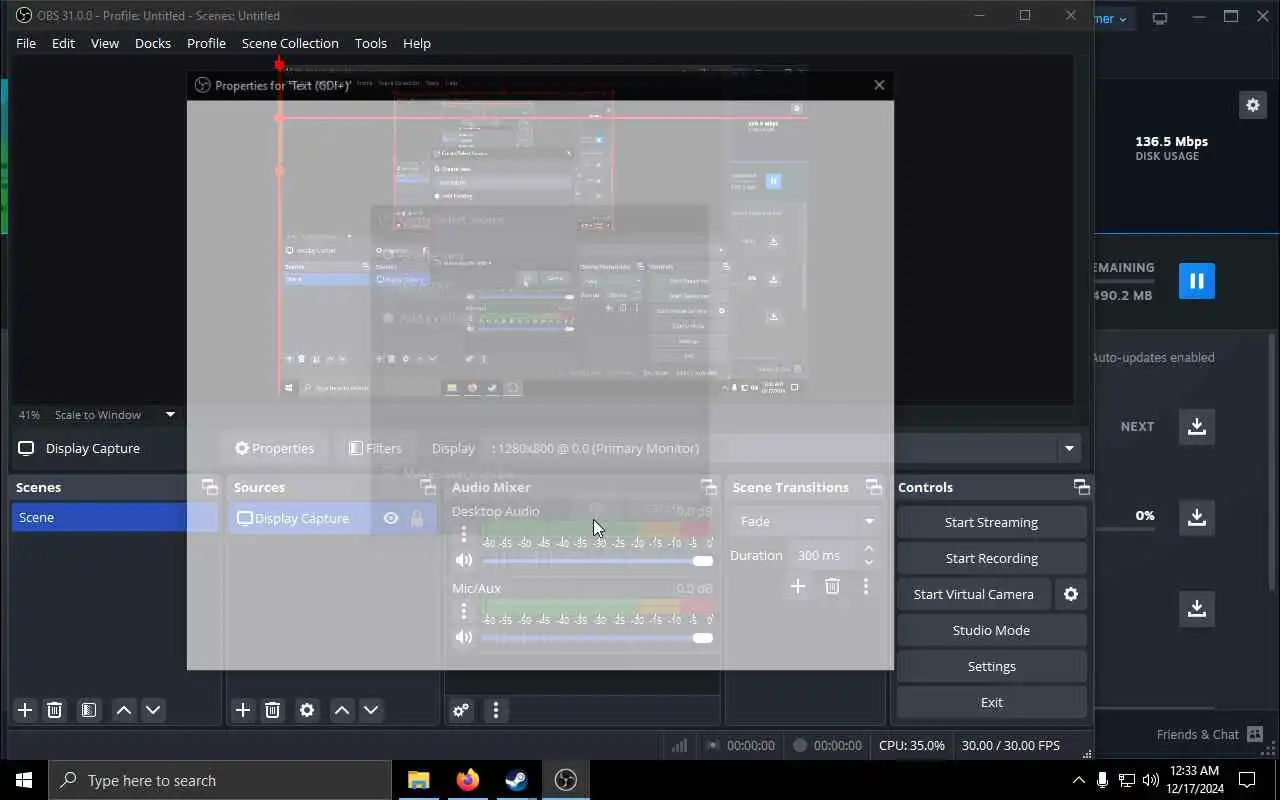Click Start Streaming

pyautogui.click(x=991, y=522)
